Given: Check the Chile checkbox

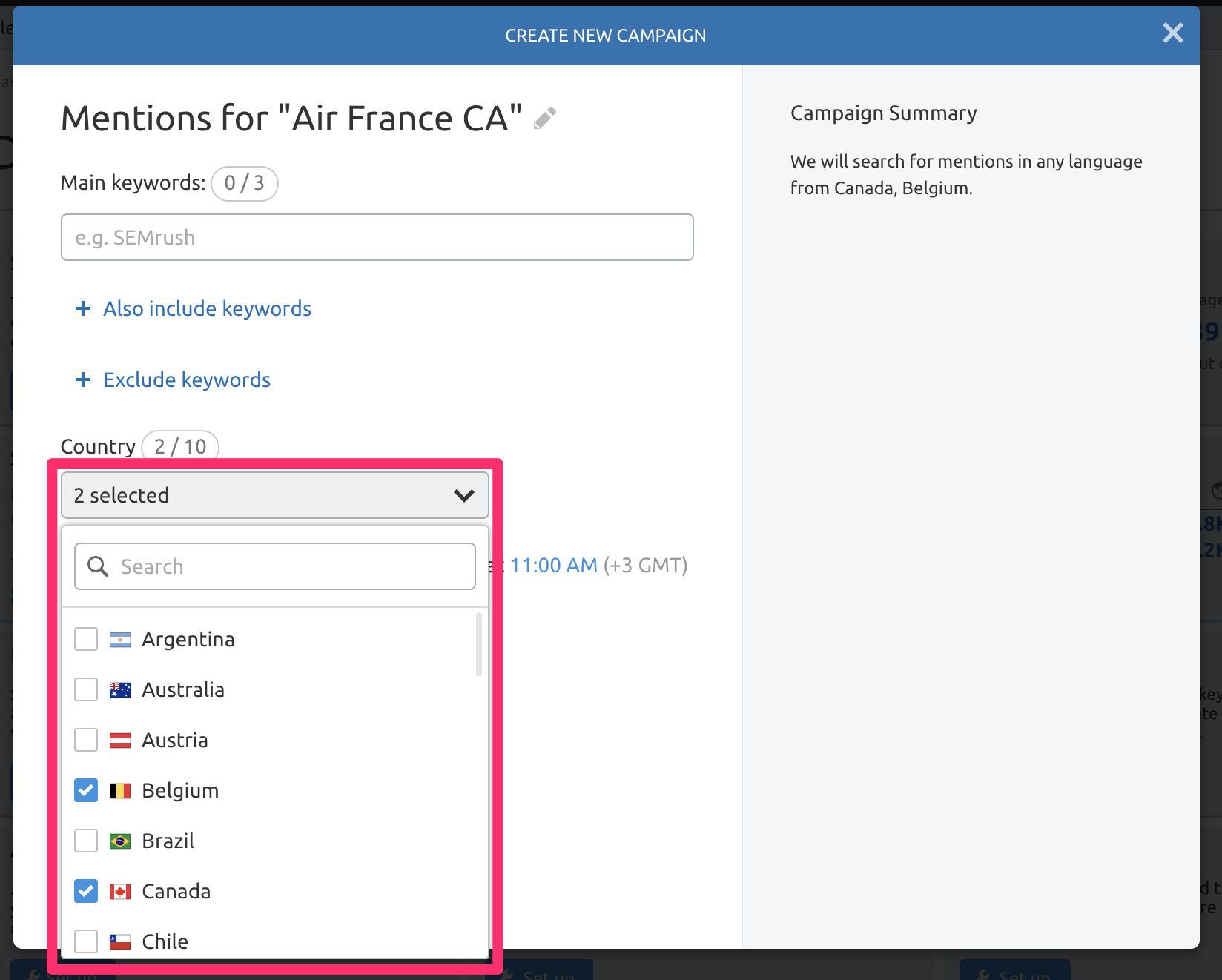Looking at the screenshot, I should [86, 941].
